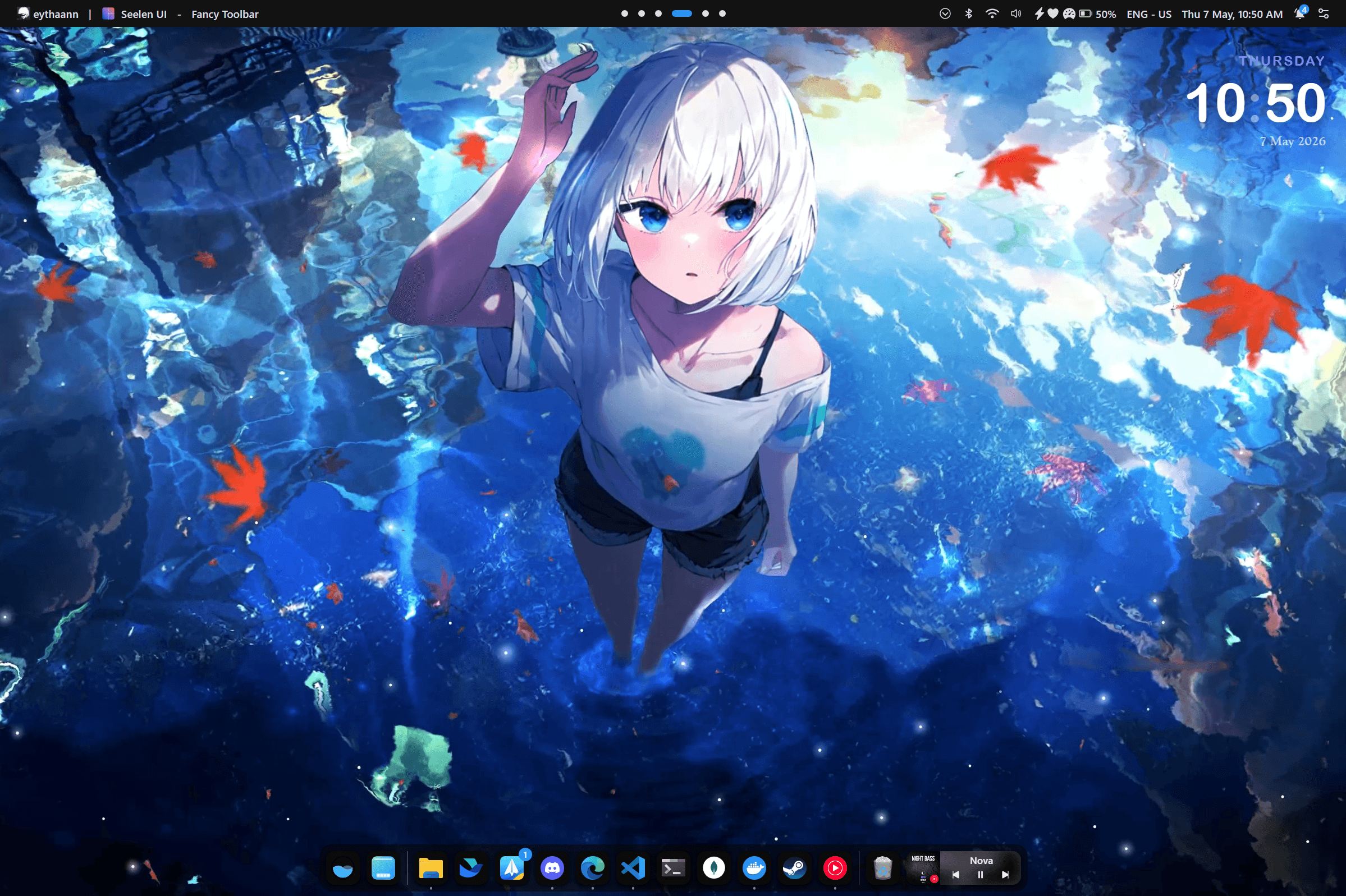Open the blue desktop widget dock icon
Viewport: 1346px width, 896px height.
click(383, 869)
